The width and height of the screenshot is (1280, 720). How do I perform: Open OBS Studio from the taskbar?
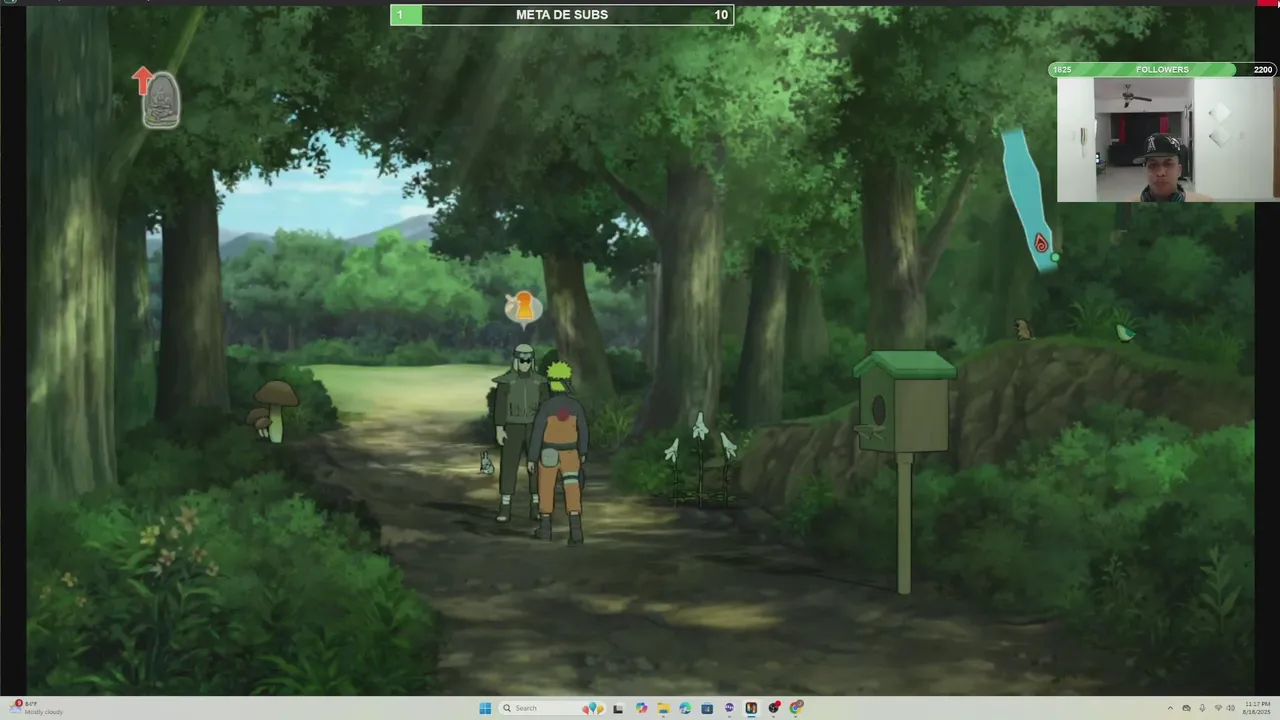coord(774,708)
